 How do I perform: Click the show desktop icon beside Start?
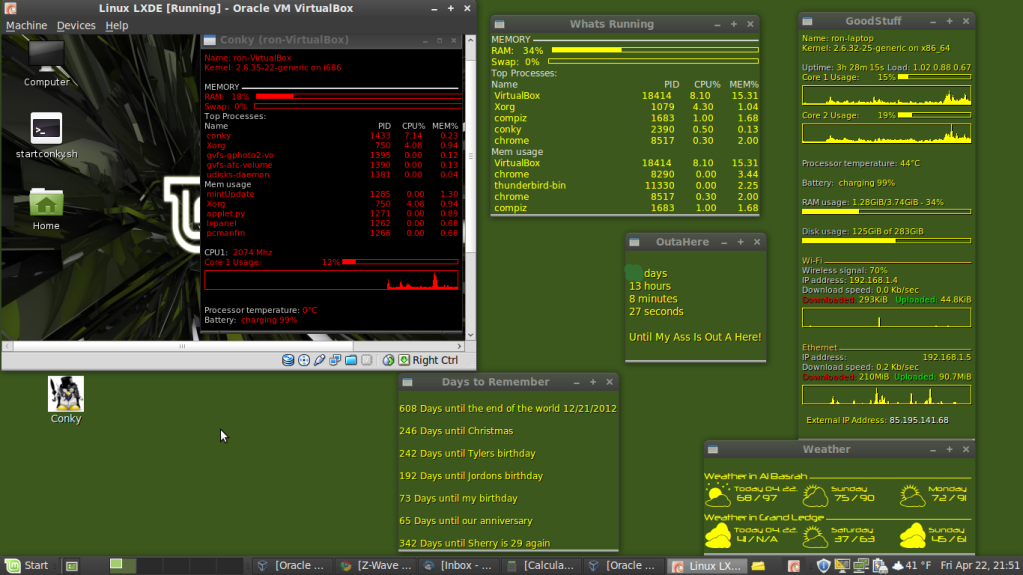point(72,566)
